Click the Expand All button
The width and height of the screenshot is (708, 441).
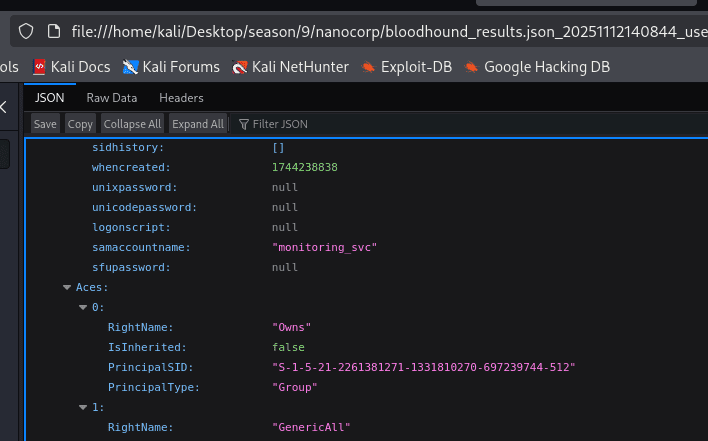click(x=198, y=124)
